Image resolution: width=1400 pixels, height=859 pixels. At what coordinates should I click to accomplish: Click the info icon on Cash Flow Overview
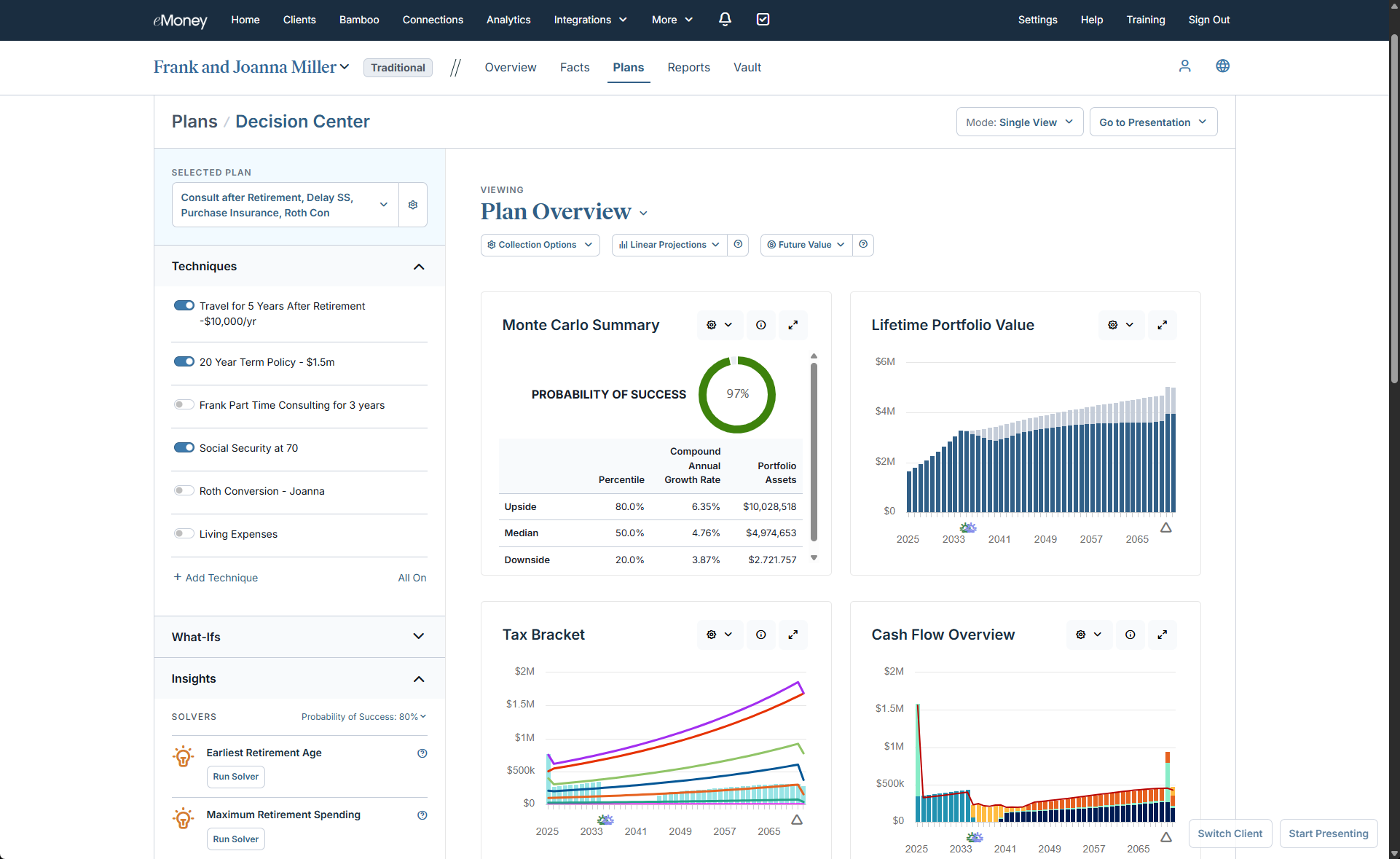(1129, 635)
